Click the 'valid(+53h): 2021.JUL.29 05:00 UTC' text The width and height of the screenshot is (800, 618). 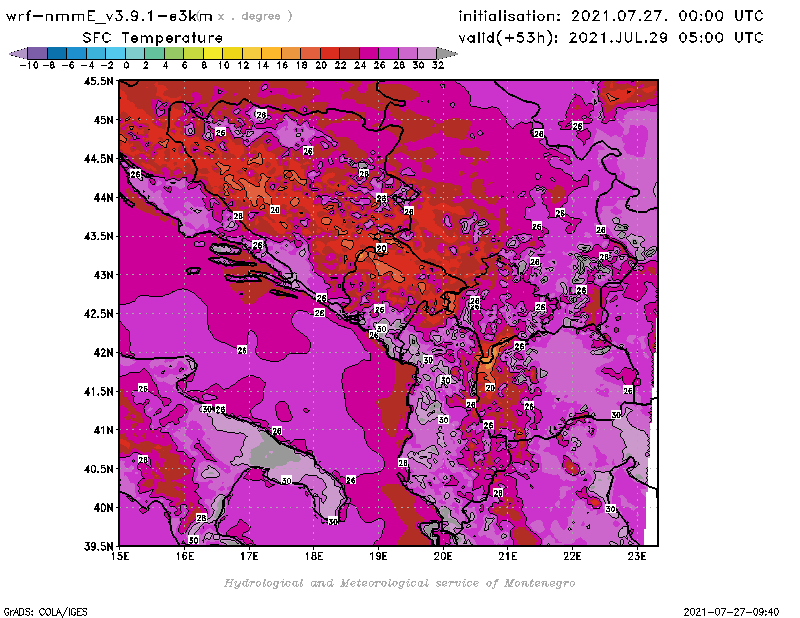611,38
